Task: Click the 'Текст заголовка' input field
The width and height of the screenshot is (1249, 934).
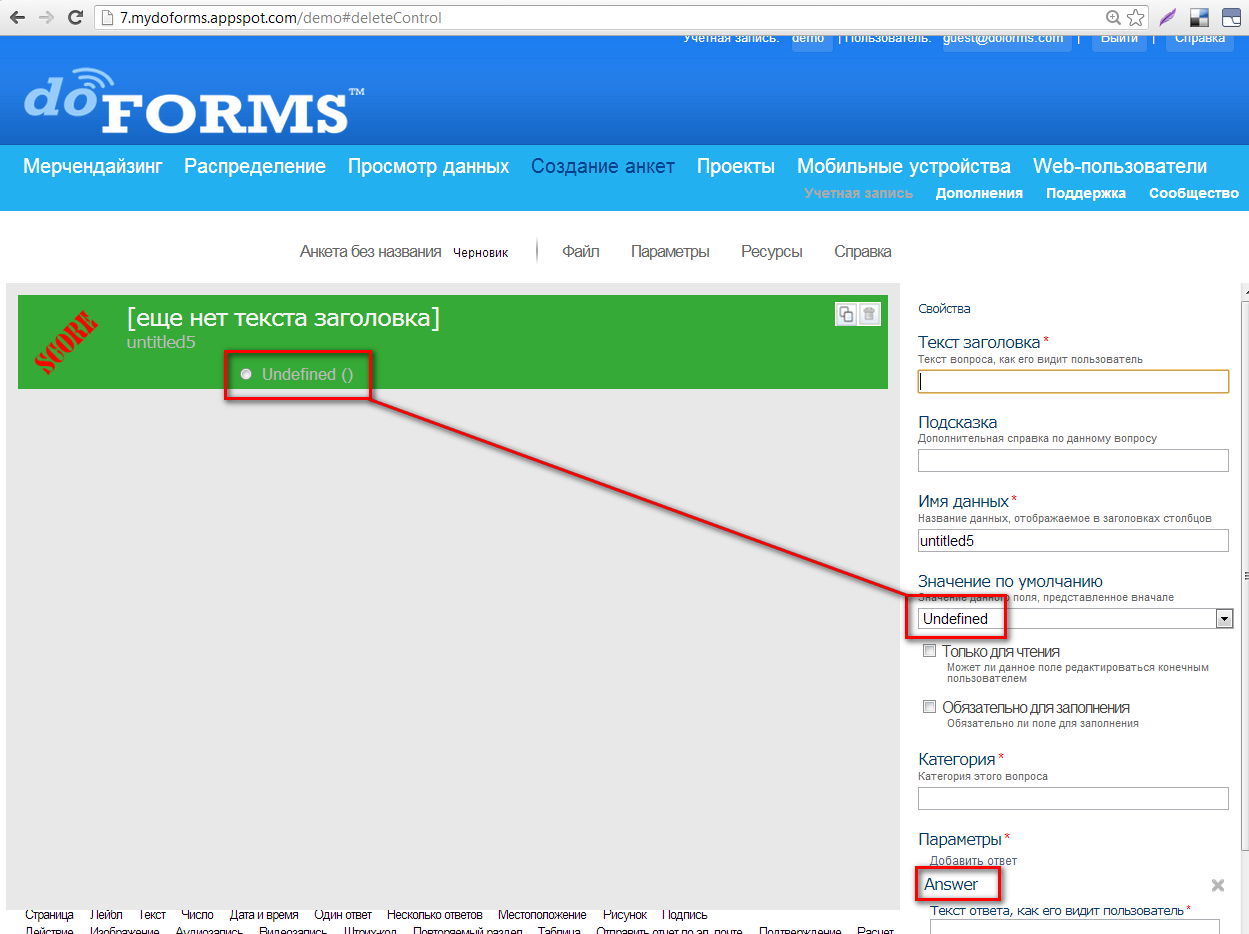Action: 1073,381
